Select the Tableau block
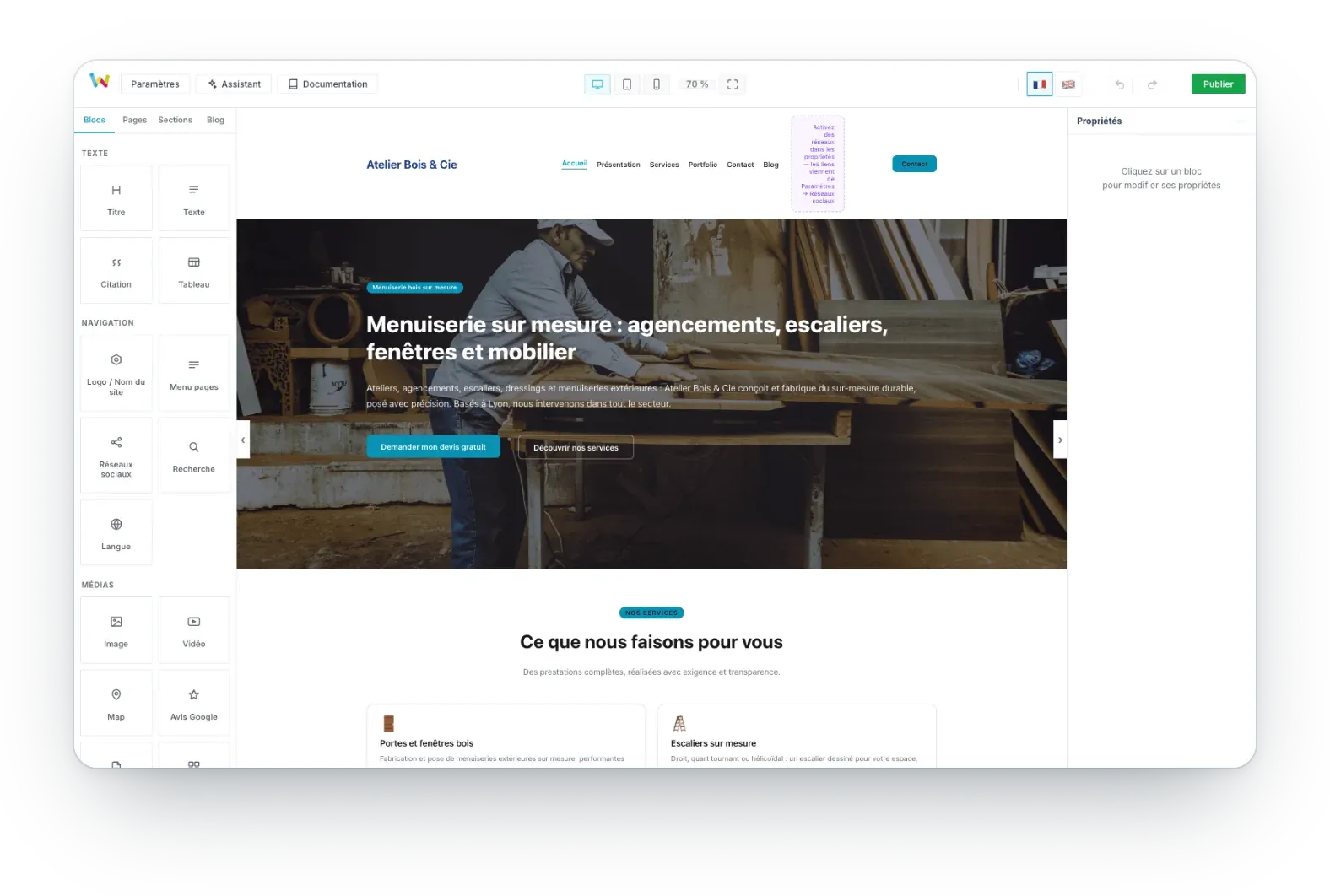1330x896 pixels. click(194, 271)
